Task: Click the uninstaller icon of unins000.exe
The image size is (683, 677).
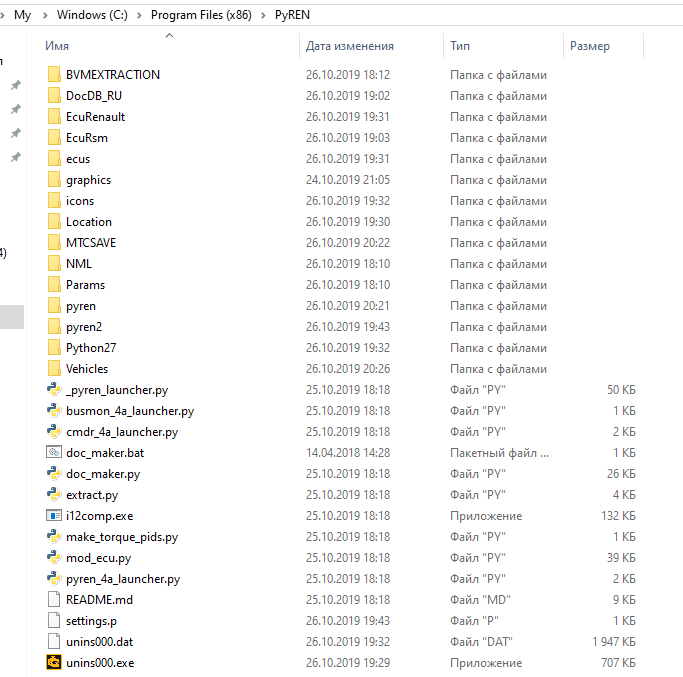Action: pyautogui.click(x=54, y=663)
